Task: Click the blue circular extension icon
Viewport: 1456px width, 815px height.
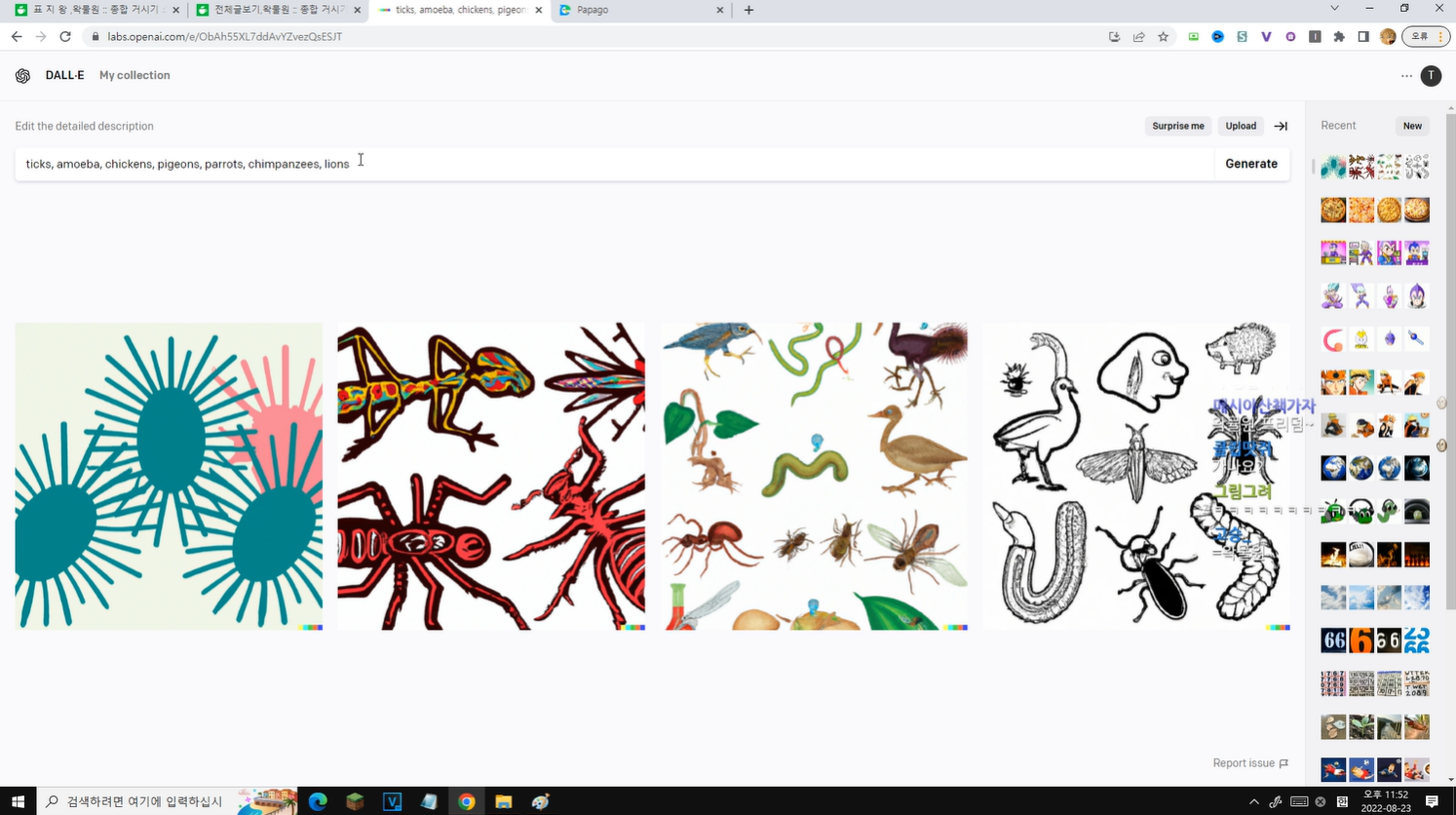Action: (1217, 37)
